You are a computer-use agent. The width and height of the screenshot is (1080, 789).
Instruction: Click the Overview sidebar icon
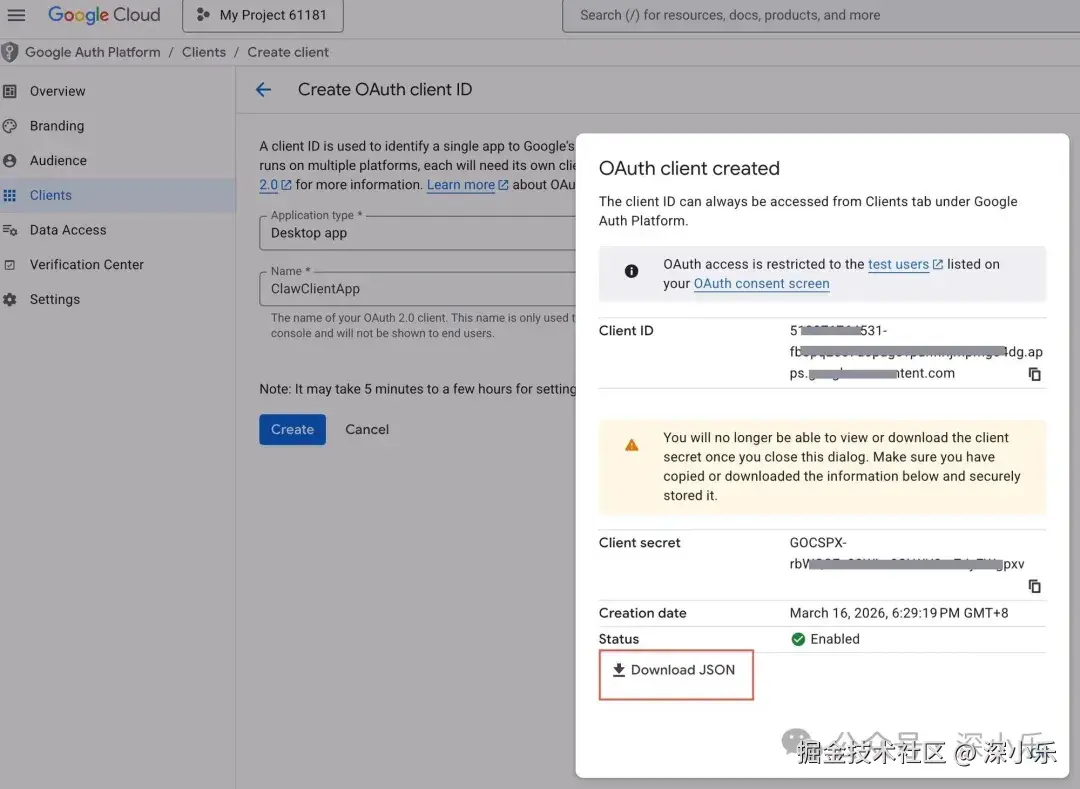pos(10,91)
